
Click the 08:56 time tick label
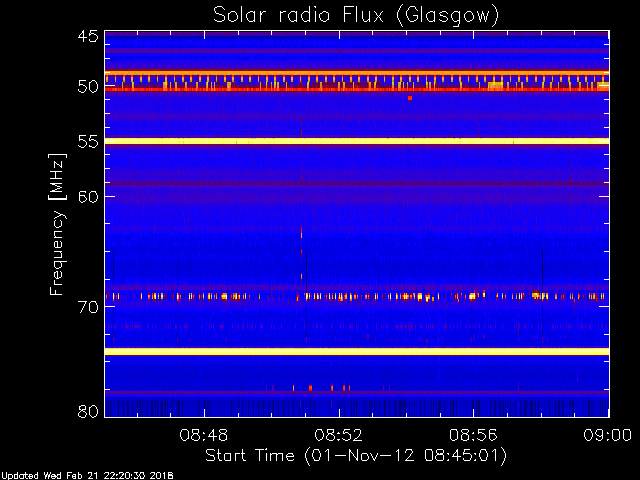[473, 435]
